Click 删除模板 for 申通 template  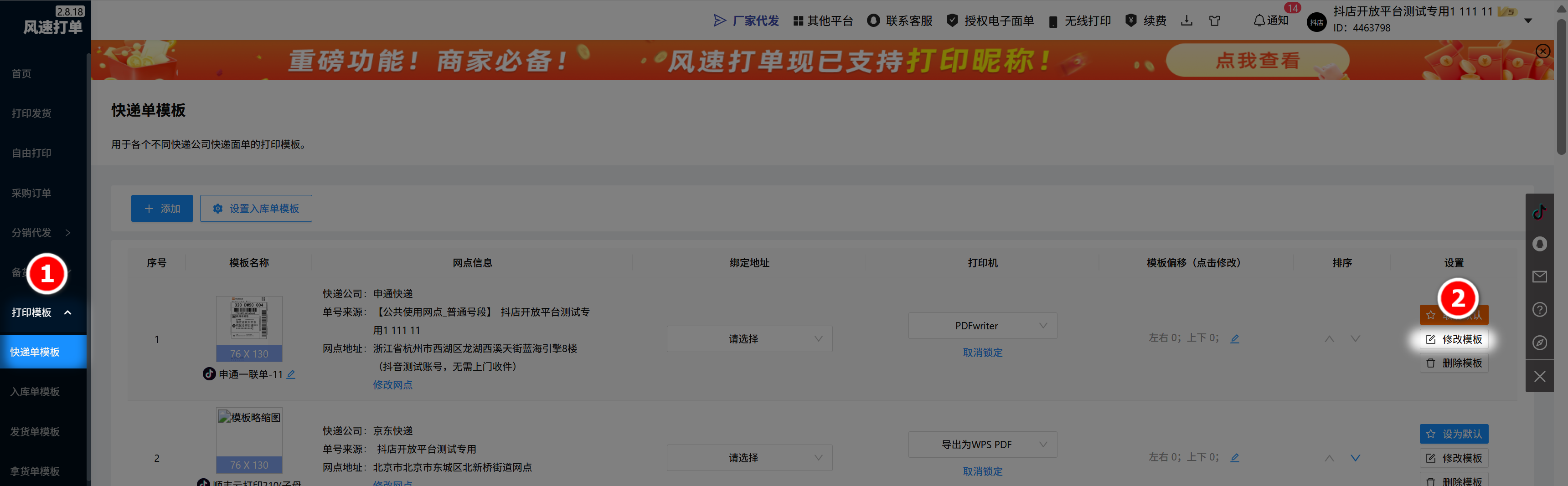click(1454, 363)
